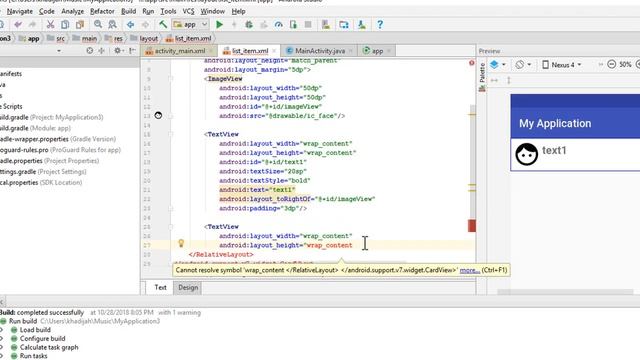
Task: Click the Paste icon in toolbar
Action: (x=80, y=24)
